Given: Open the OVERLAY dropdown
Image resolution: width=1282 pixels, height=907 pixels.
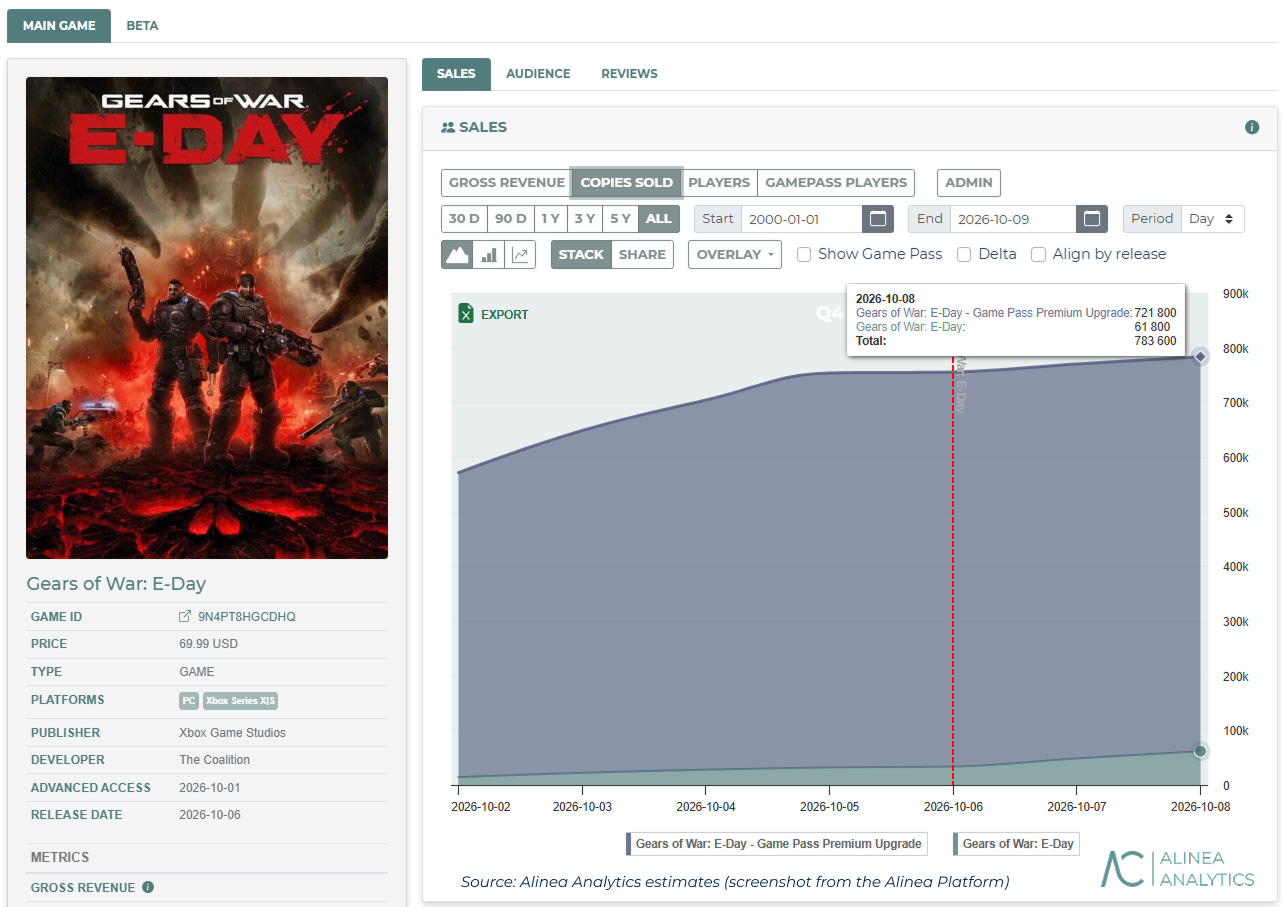Looking at the screenshot, I should coord(734,255).
